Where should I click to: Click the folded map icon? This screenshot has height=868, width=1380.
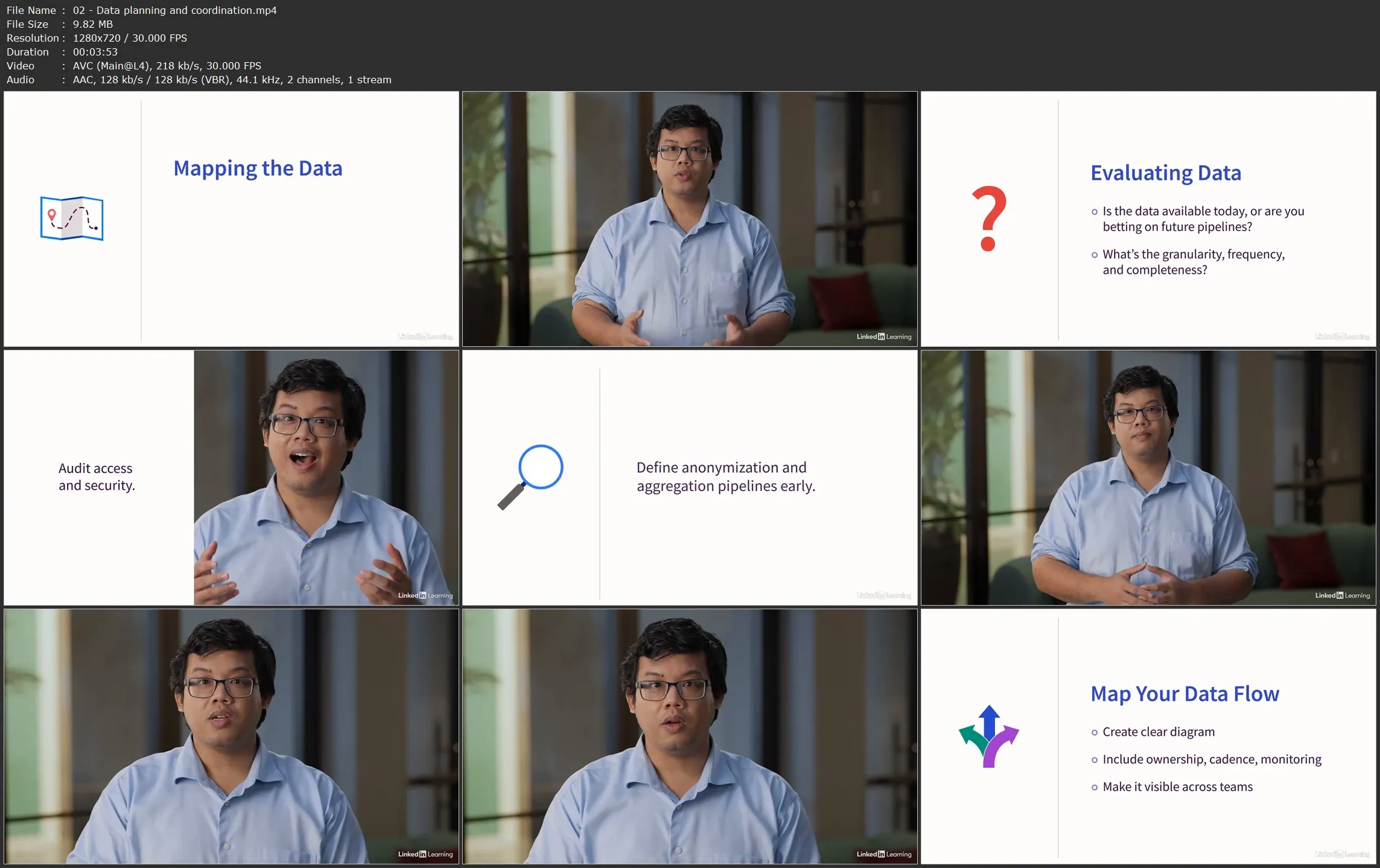pyautogui.click(x=72, y=218)
